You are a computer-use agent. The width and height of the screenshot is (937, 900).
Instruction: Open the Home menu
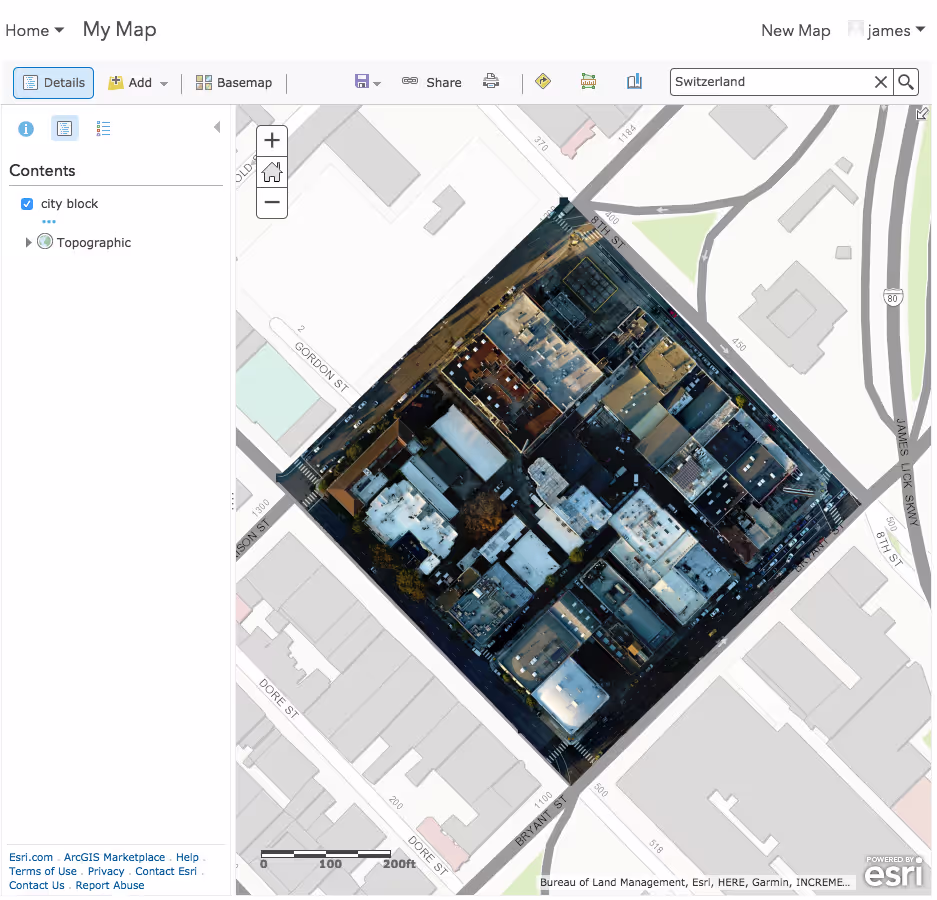coord(34,30)
